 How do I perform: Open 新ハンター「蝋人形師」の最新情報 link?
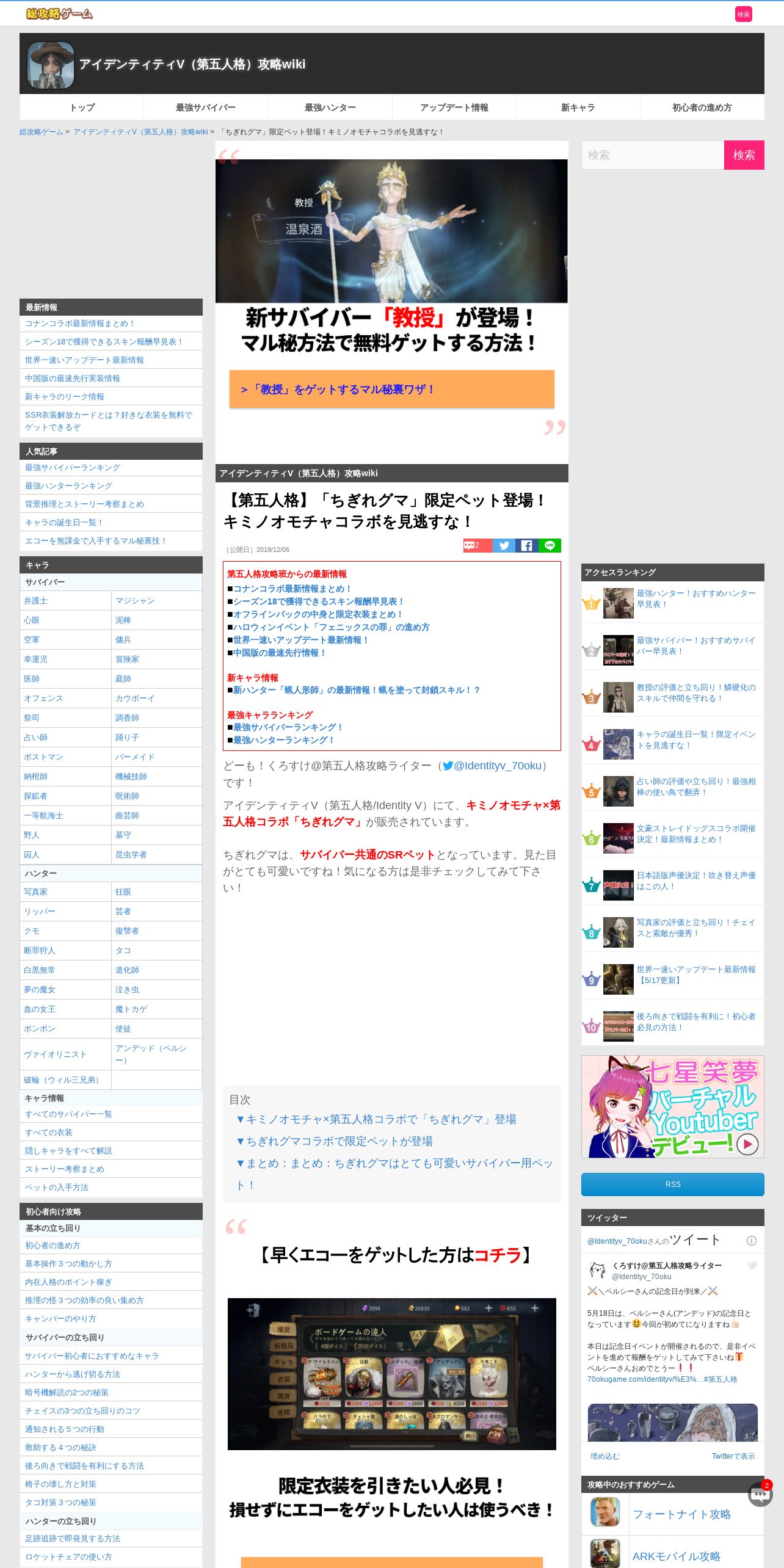click(x=357, y=690)
